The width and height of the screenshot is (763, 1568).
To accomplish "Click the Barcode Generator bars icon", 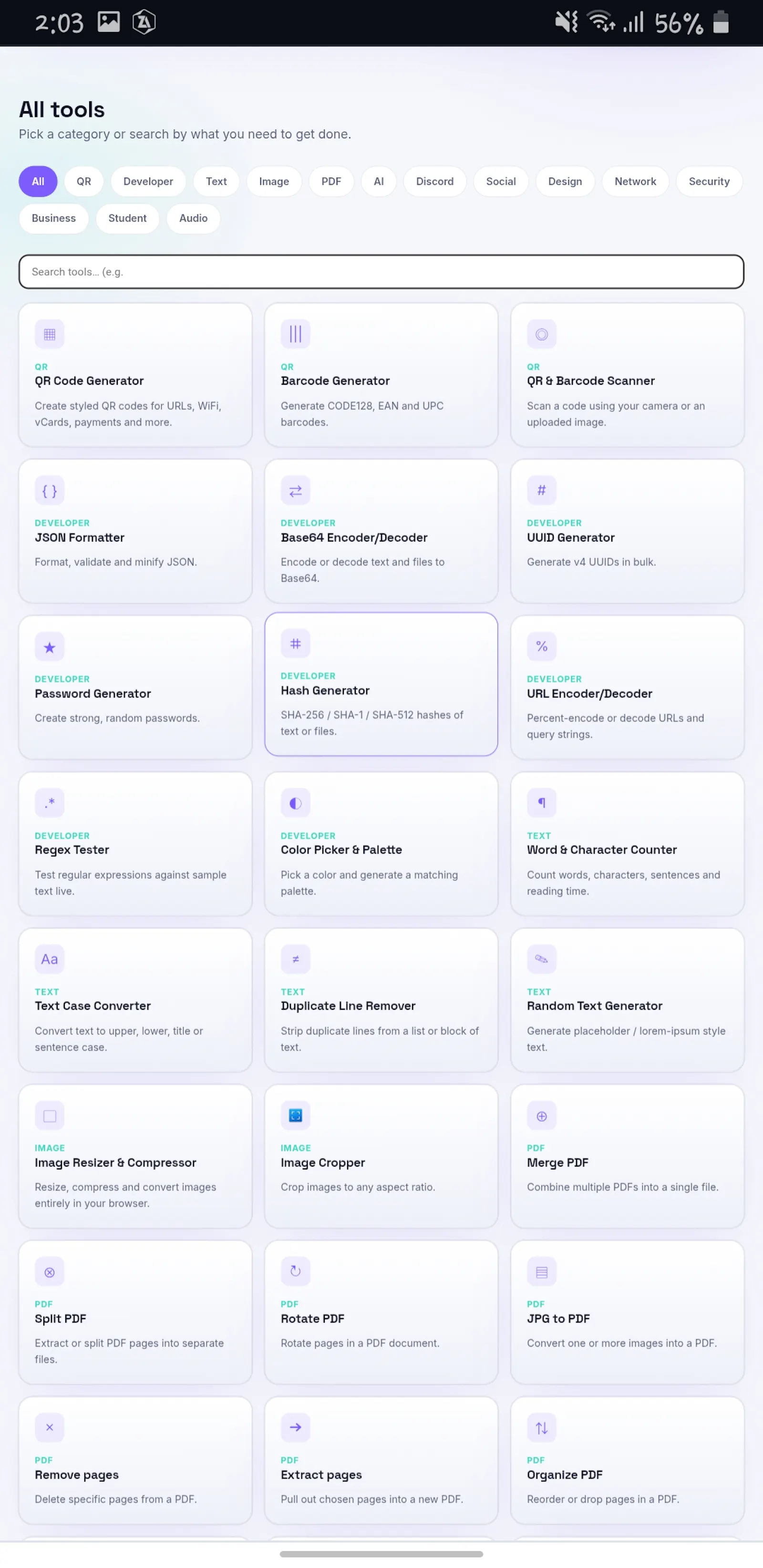I will tap(295, 334).
